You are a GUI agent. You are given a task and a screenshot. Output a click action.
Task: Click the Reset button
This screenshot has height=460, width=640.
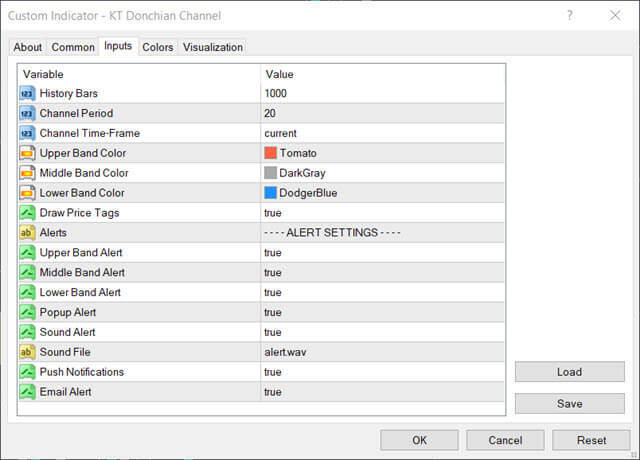(591, 440)
